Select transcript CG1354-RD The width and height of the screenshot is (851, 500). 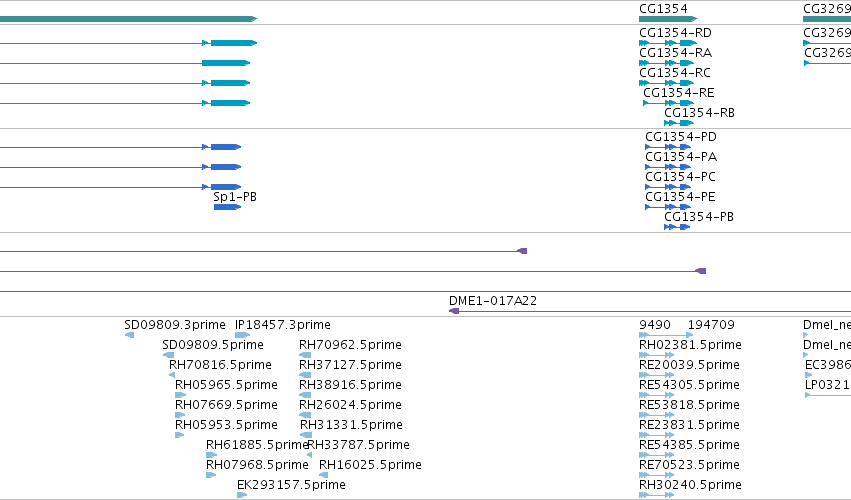pos(675,33)
